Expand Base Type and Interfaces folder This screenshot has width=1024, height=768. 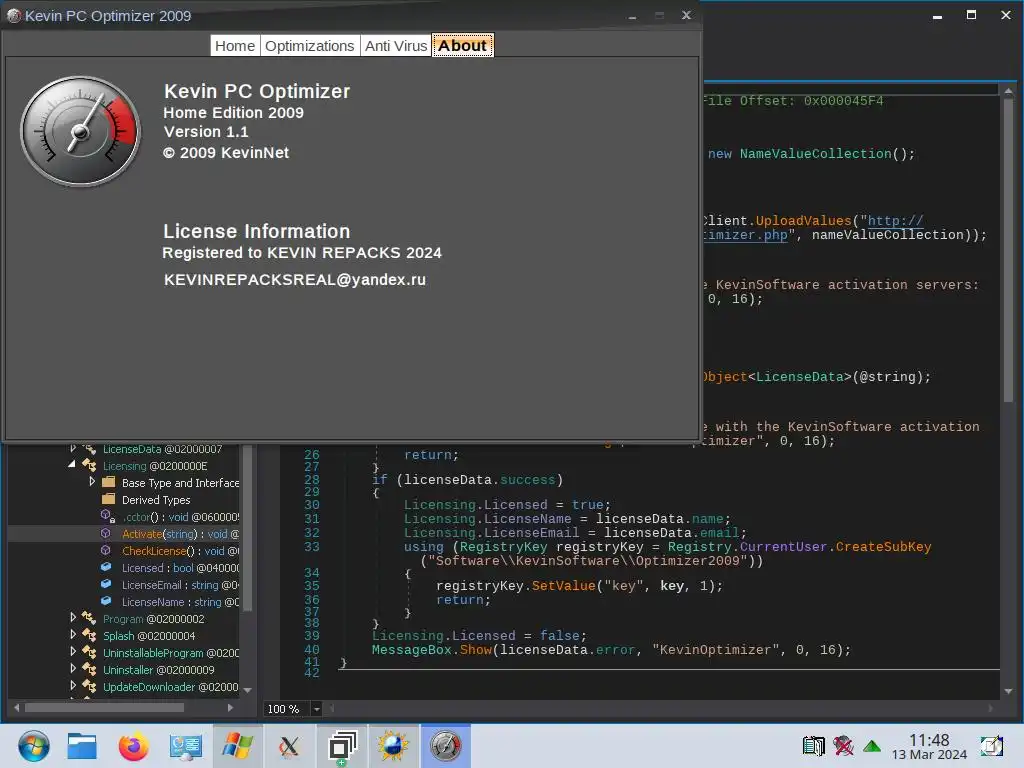(92, 481)
